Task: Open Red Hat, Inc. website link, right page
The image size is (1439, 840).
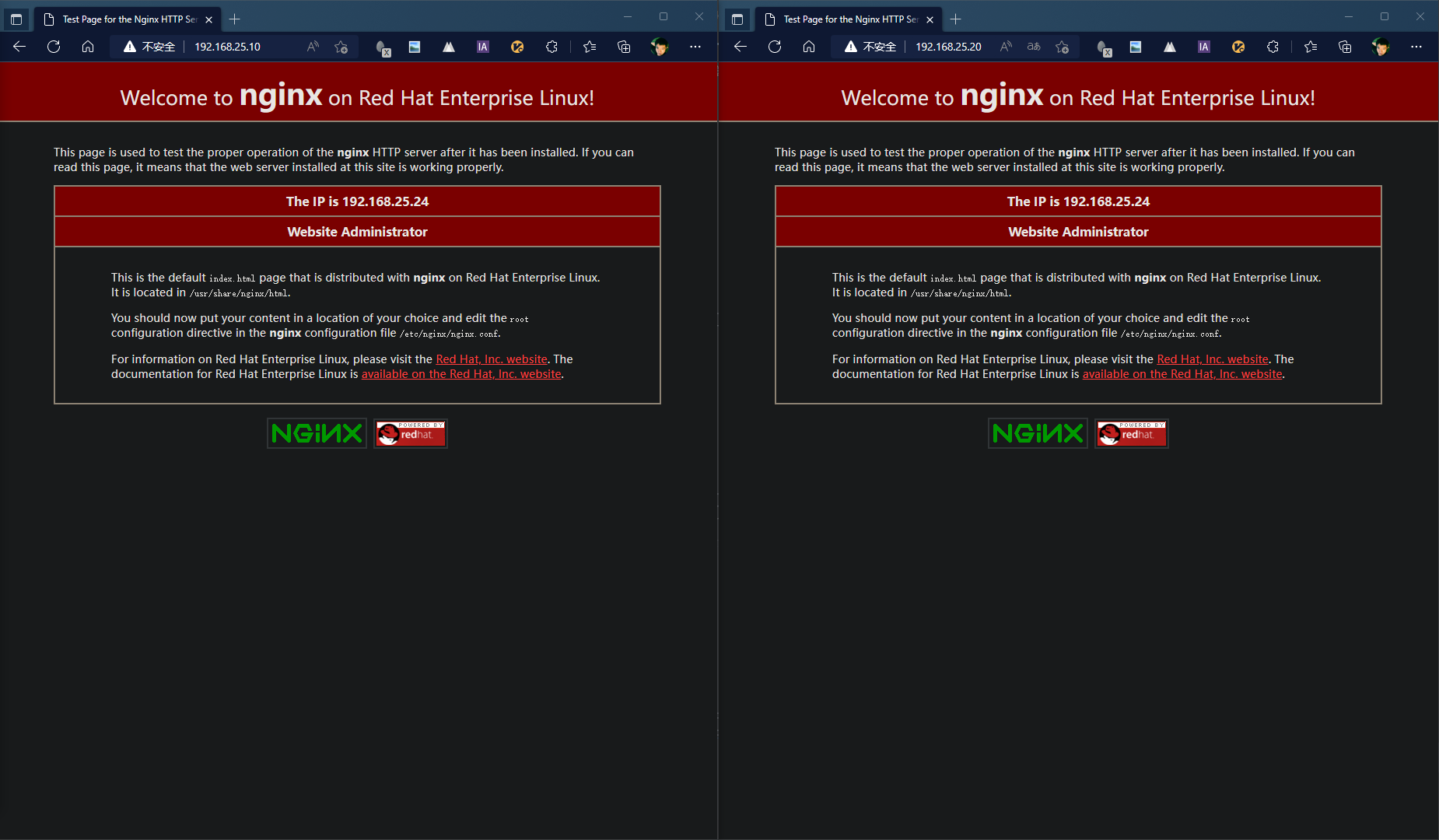Action: click(x=1213, y=359)
